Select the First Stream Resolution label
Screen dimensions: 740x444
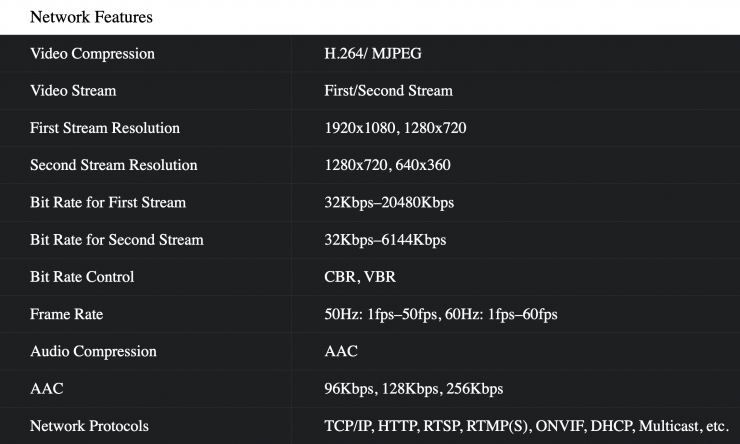pyautogui.click(x=105, y=128)
